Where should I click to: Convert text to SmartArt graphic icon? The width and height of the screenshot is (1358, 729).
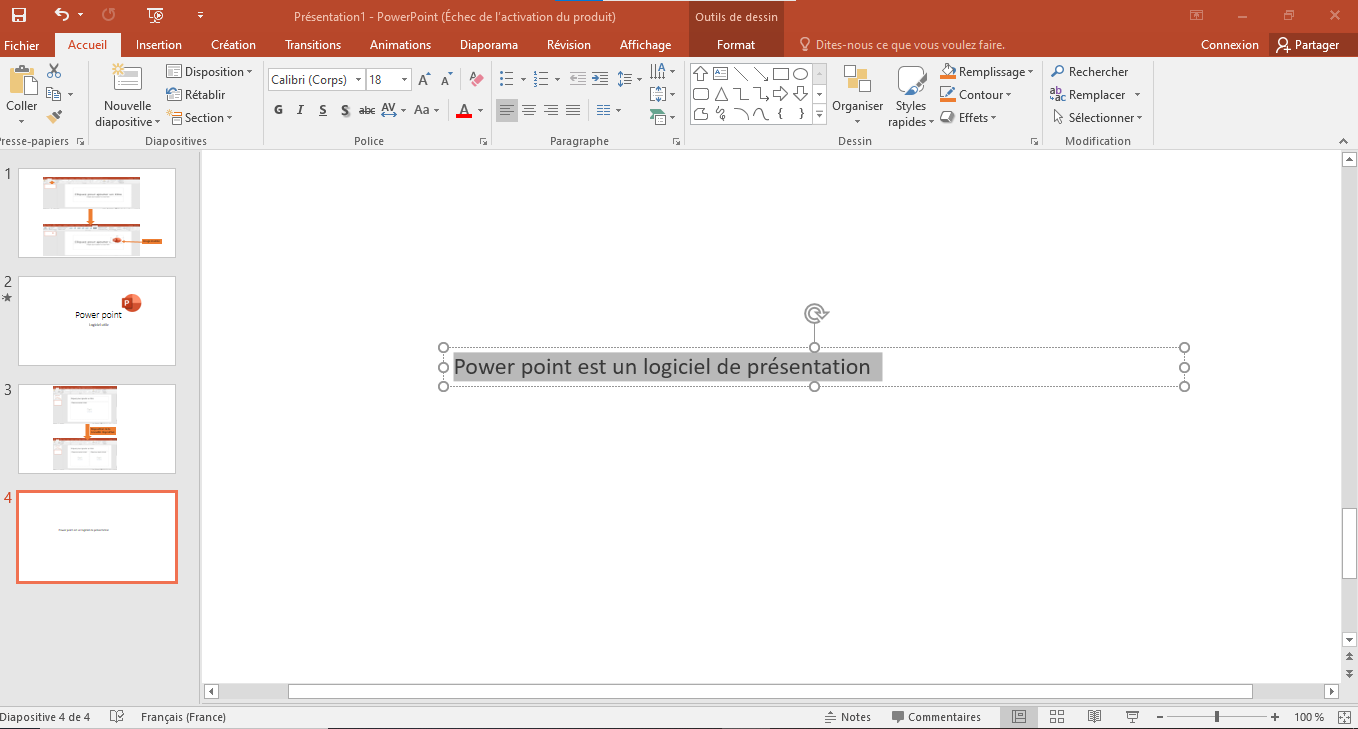click(x=660, y=117)
